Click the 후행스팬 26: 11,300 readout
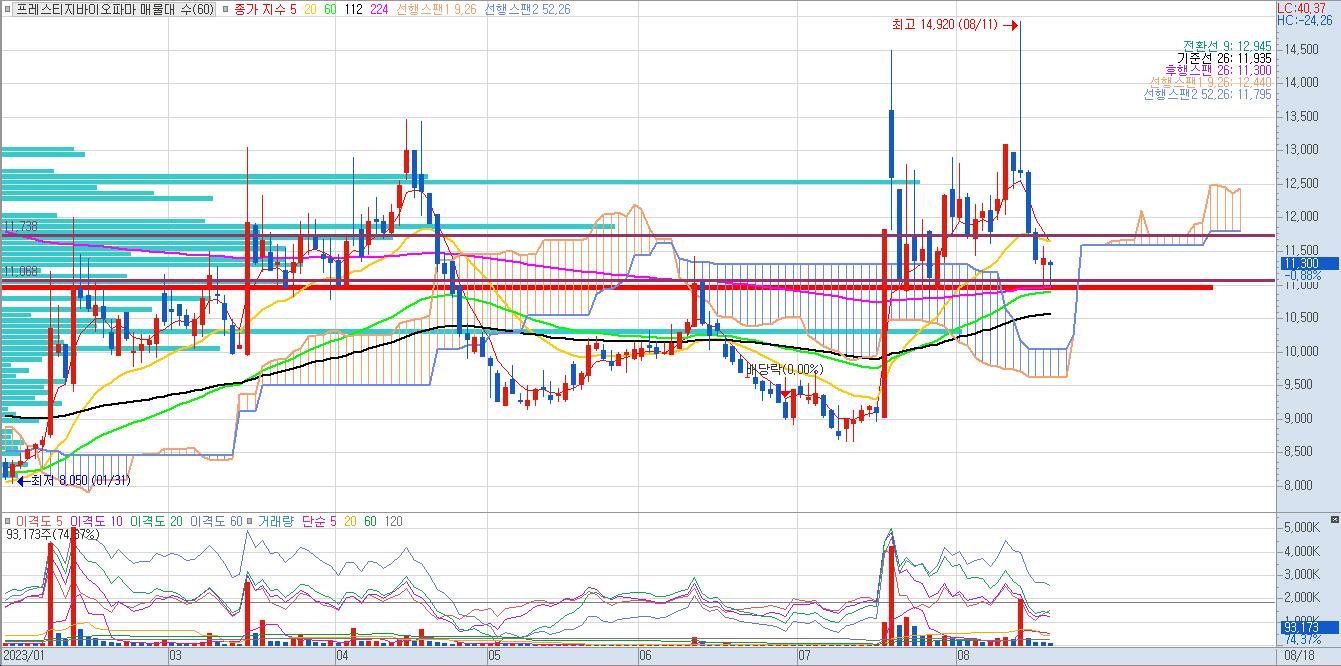Viewport: 1341px width, 666px height. pyautogui.click(x=1218, y=70)
